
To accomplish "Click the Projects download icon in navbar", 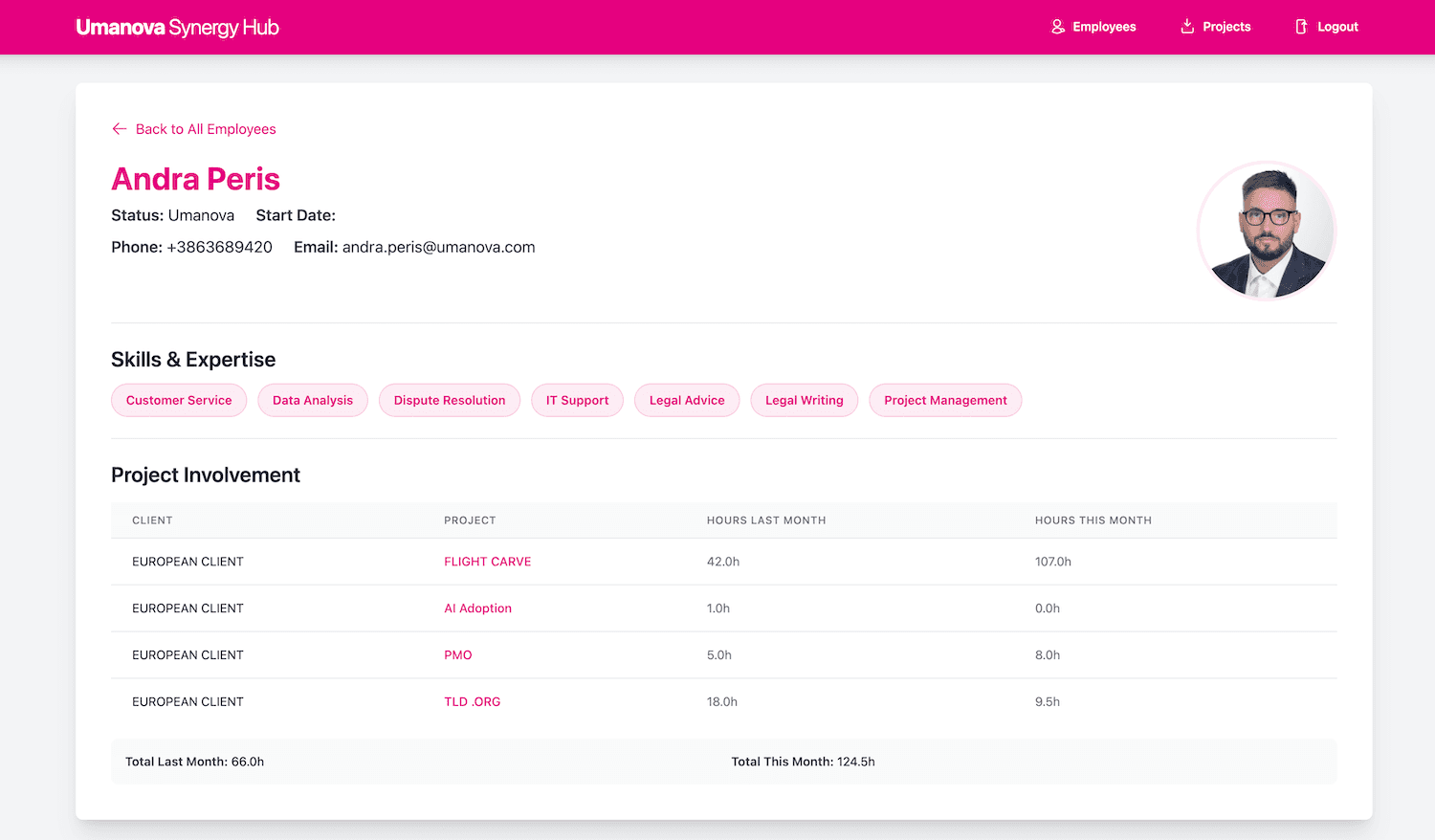I will [1185, 26].
